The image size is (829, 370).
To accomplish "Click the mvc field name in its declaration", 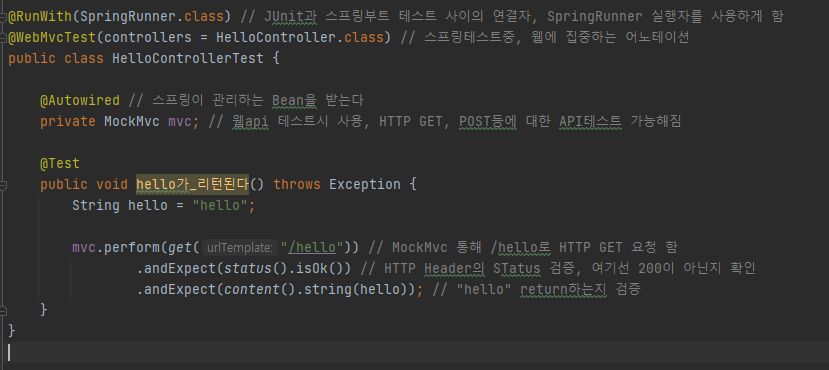I will (180, 122).
